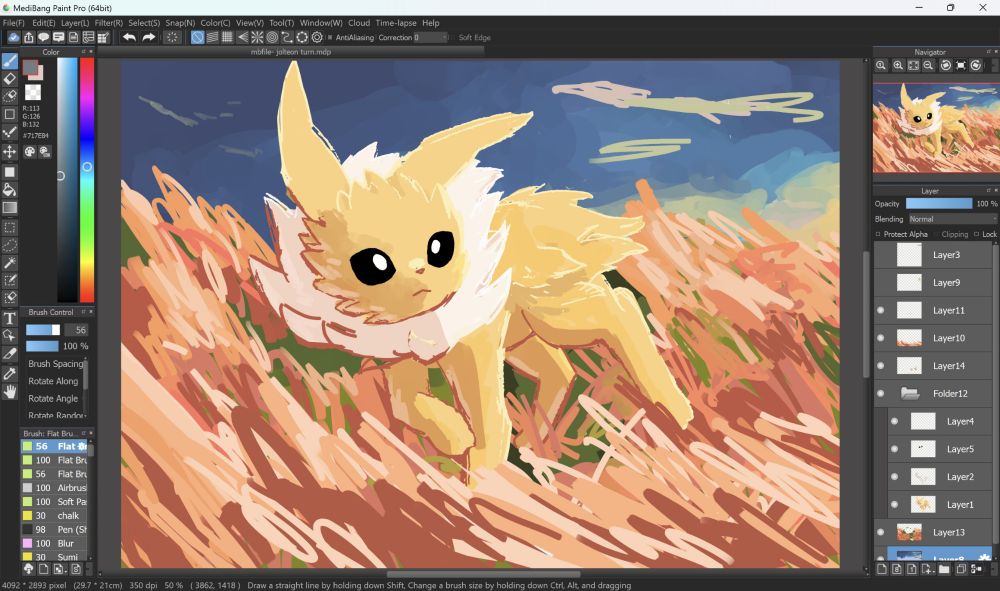Zoom in using Navigator plus magnifier
The width and height of the screenshot is (1000, 591).
897,65
